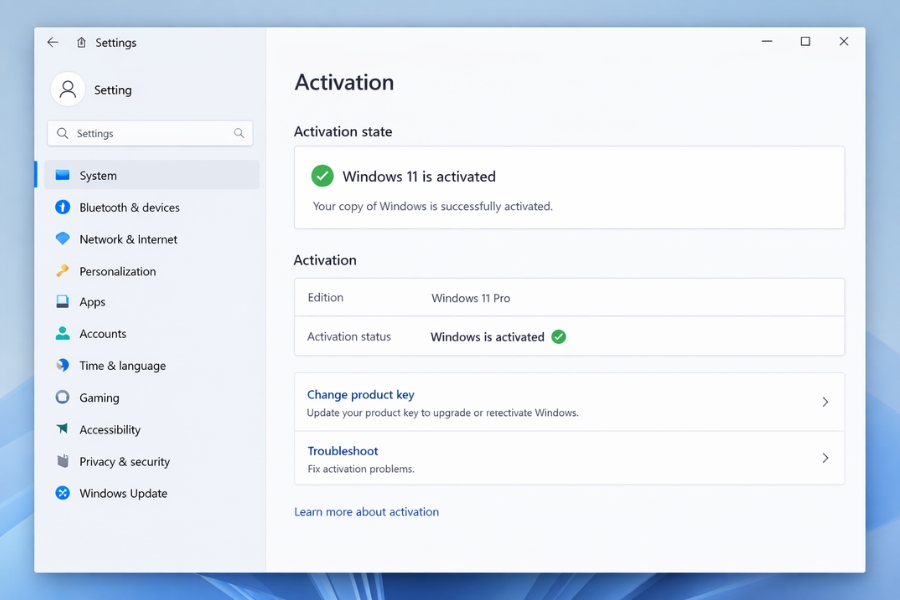The width and height of the screenshot is (900, 600).
Task: Click inside the Settings search box
Action: pyautogui.click(x=140, y=132)
